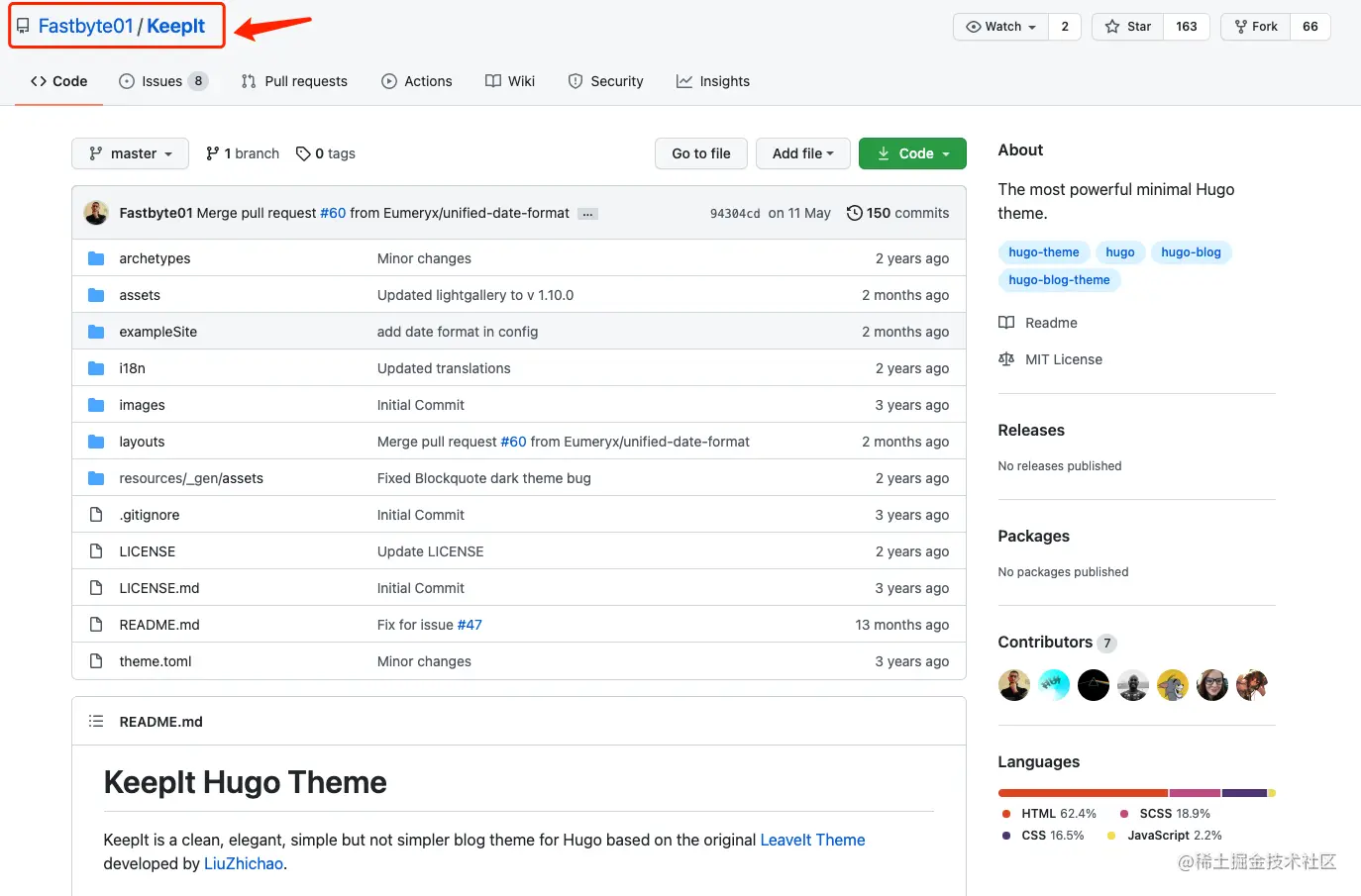
Task: Click the i18n folder icon
Action: point(96,368)
